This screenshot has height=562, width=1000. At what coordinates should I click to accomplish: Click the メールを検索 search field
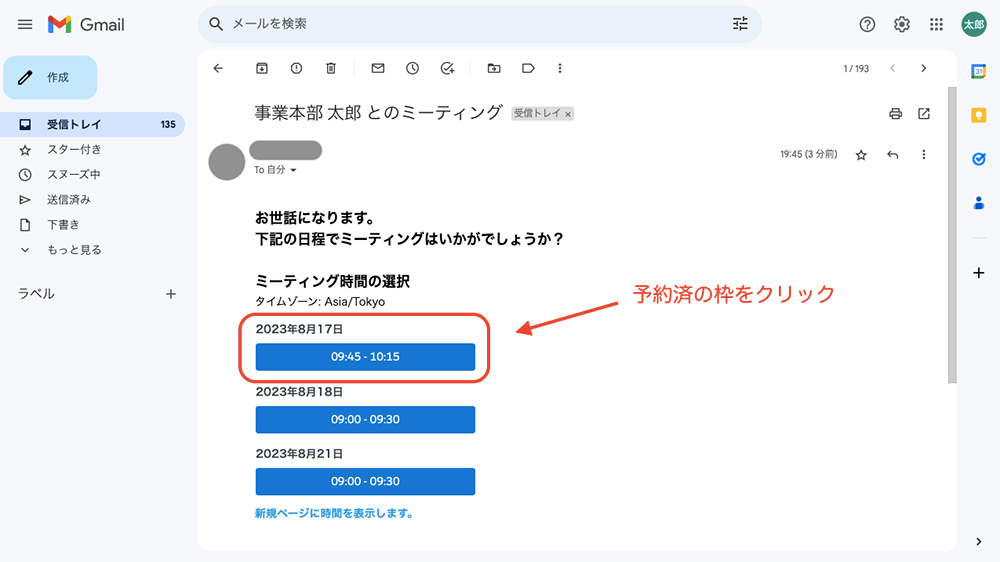[478, 24]
